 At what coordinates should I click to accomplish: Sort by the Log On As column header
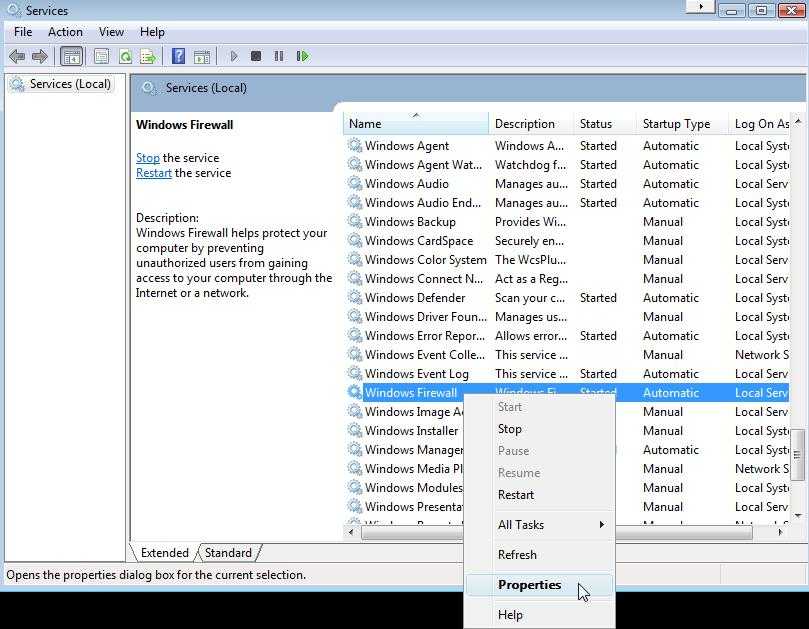click(759, 124)
